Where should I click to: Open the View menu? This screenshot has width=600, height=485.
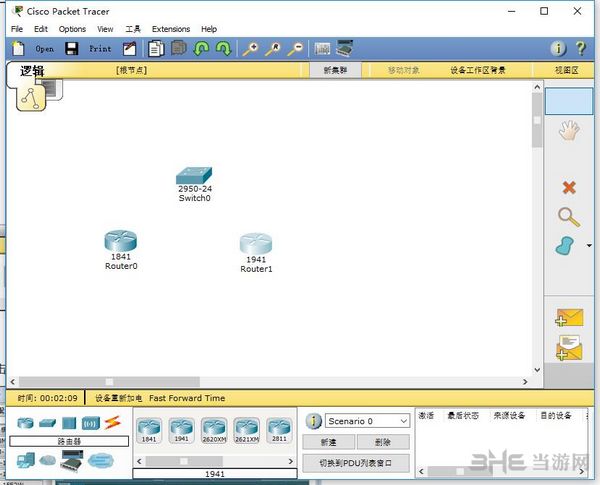pos(105,29)
